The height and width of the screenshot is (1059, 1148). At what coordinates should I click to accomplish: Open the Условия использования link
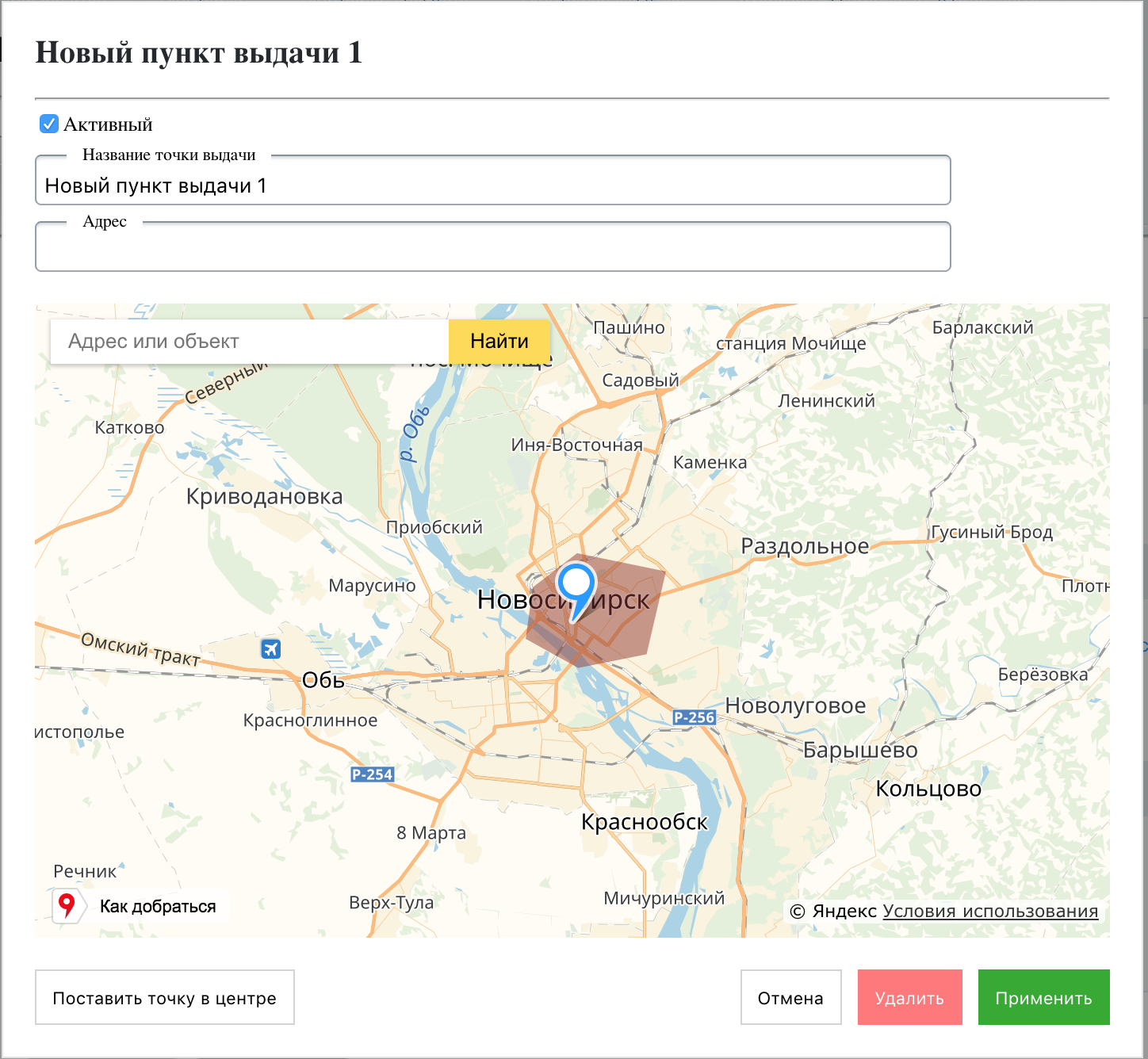click(x=989, y=912)
